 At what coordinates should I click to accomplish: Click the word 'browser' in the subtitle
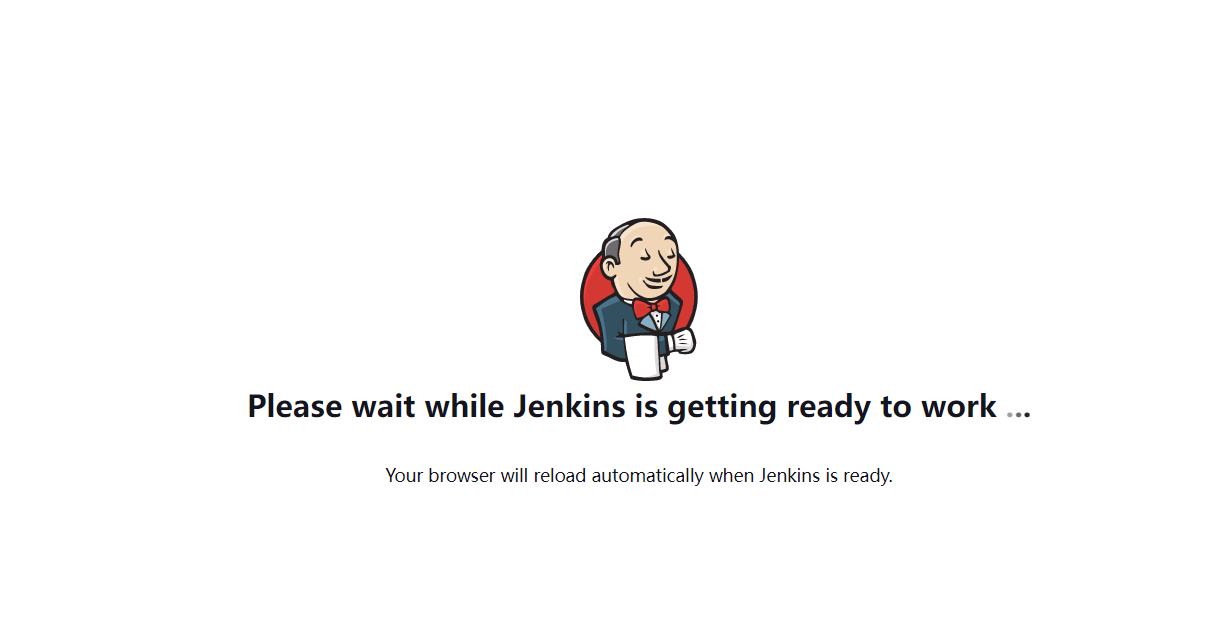pos(462,476)
